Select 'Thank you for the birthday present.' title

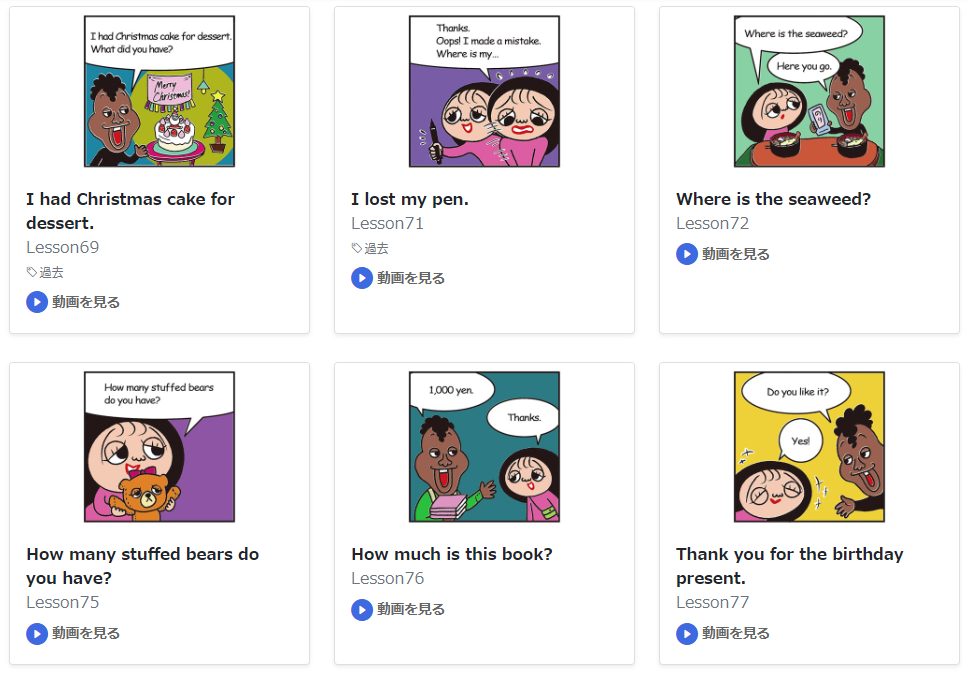(789, 566)
